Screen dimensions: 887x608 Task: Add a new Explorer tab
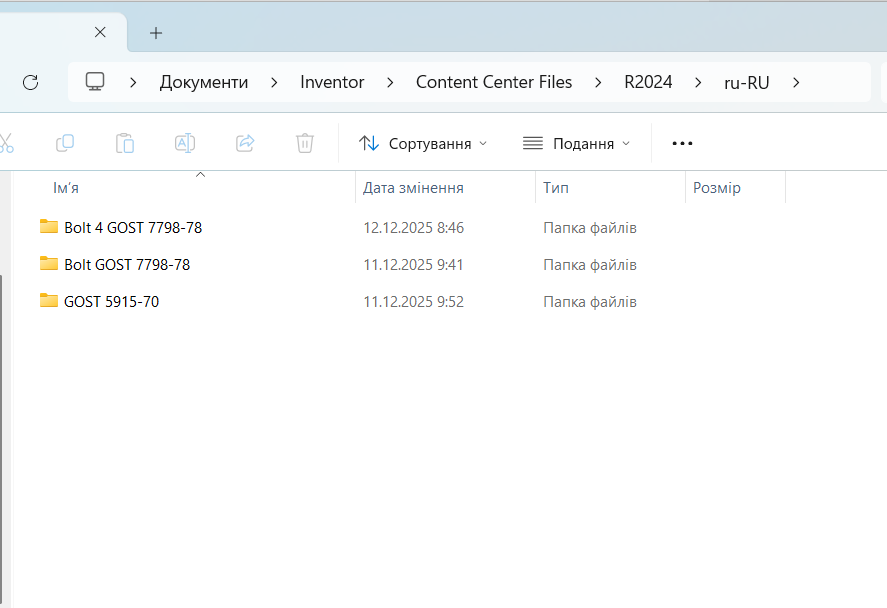click(156, 33)
